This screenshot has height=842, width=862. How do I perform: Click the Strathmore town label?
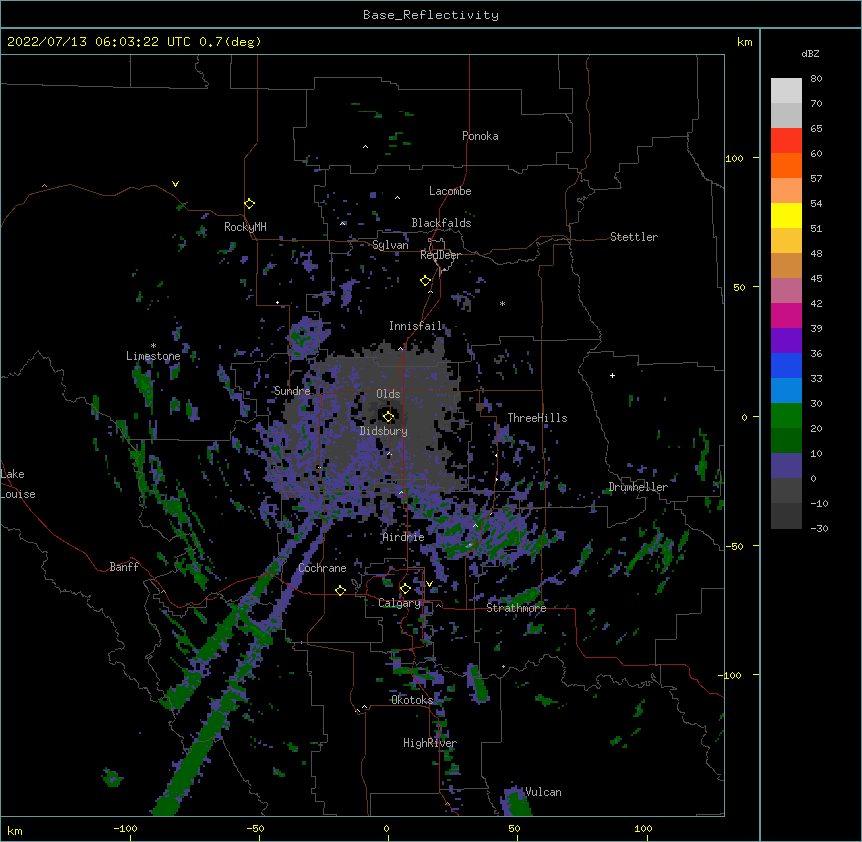(516, 608)
